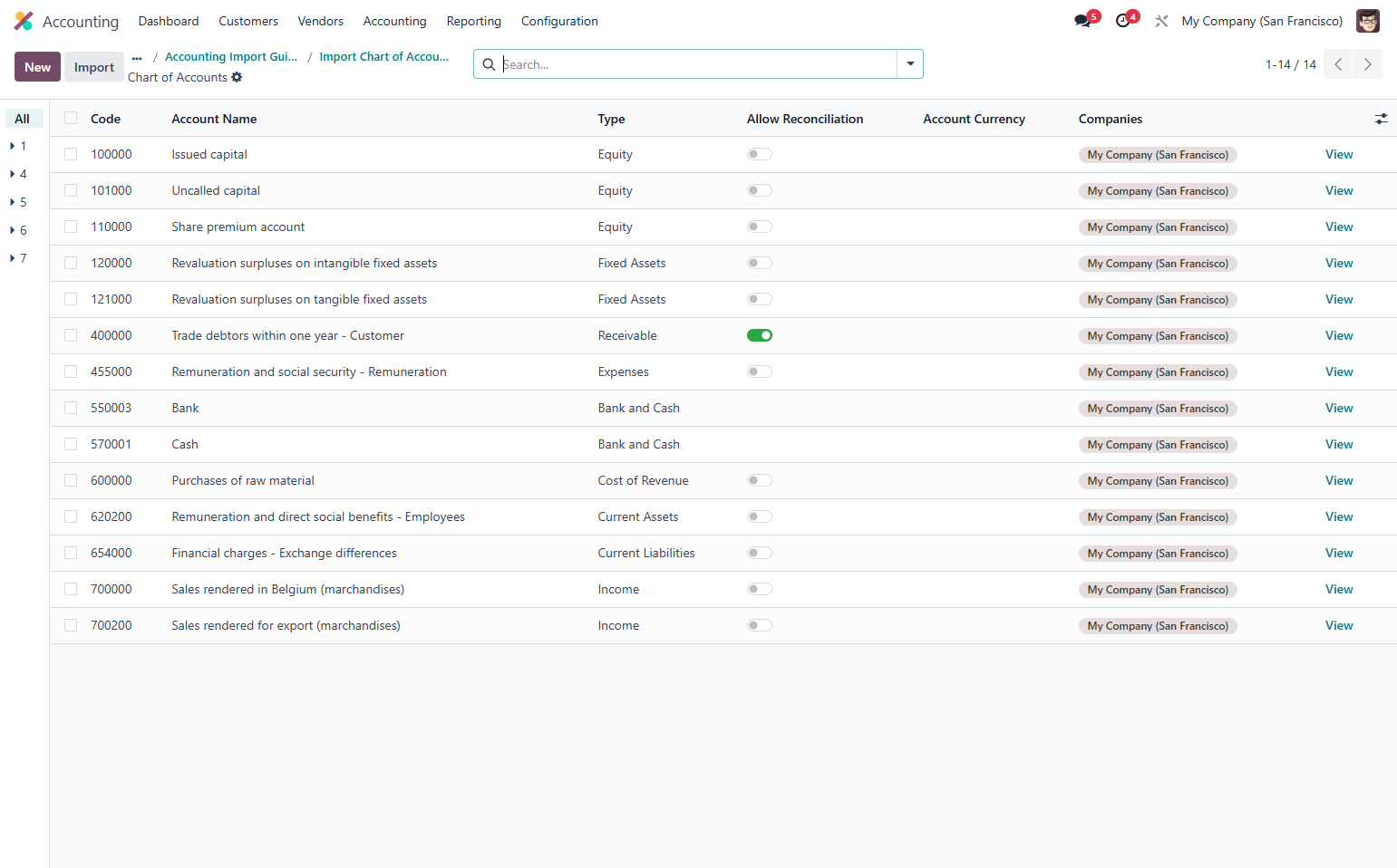The width and height of the screenshot is (1397, 868).
Task: Disable reconciliation for Trade debtors account
Action: pos(760,335)
